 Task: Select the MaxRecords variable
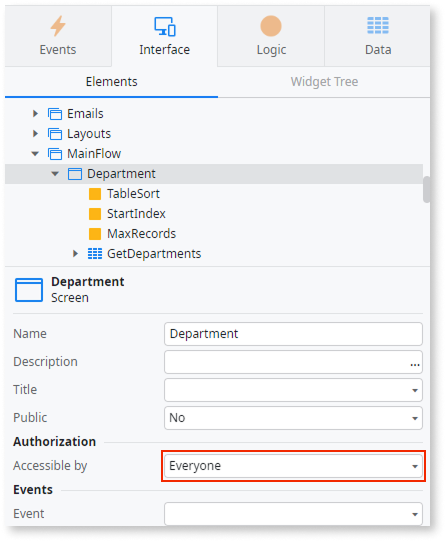point(141,234)
